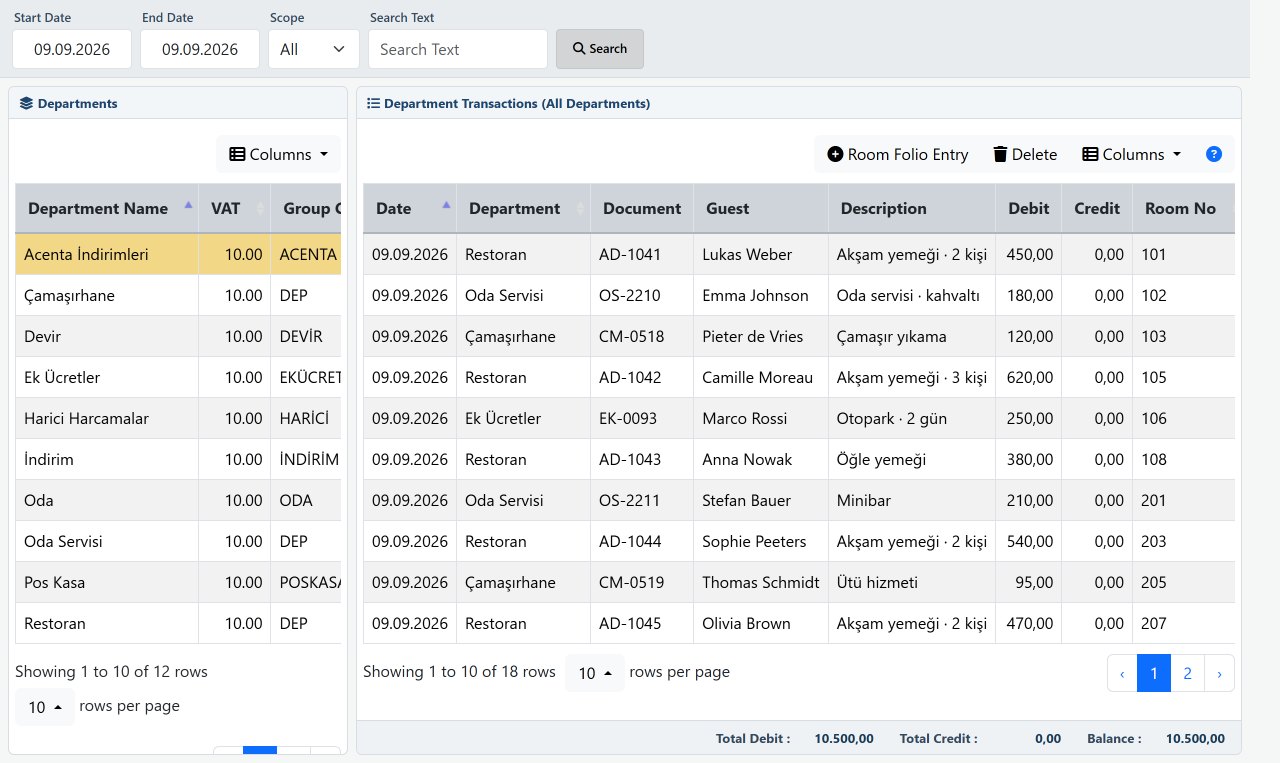
Task: Click document AD-1043 cell
Action: click(x=642, y=459)
